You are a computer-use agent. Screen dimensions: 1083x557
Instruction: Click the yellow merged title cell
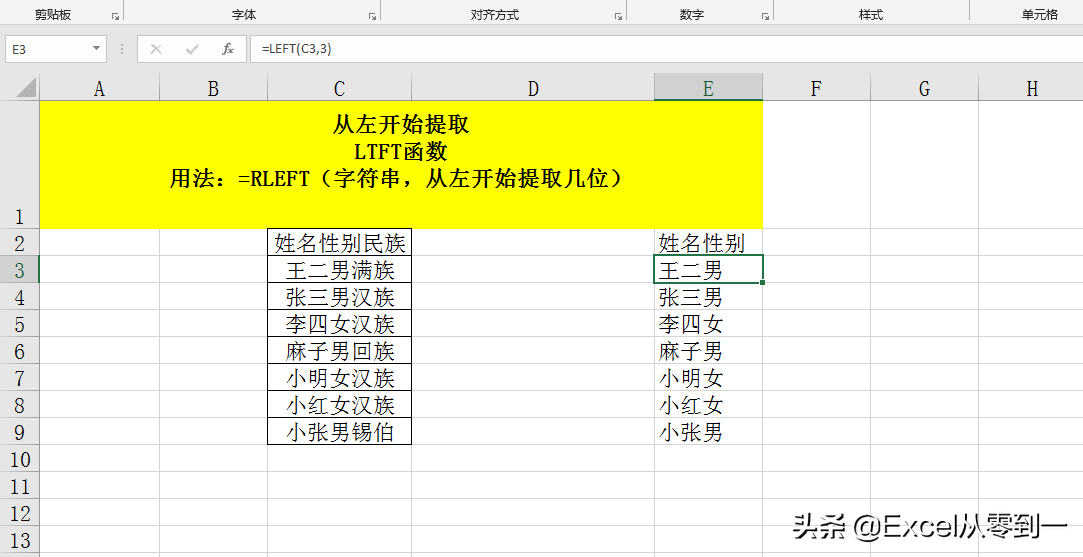(x=401, y=164)
